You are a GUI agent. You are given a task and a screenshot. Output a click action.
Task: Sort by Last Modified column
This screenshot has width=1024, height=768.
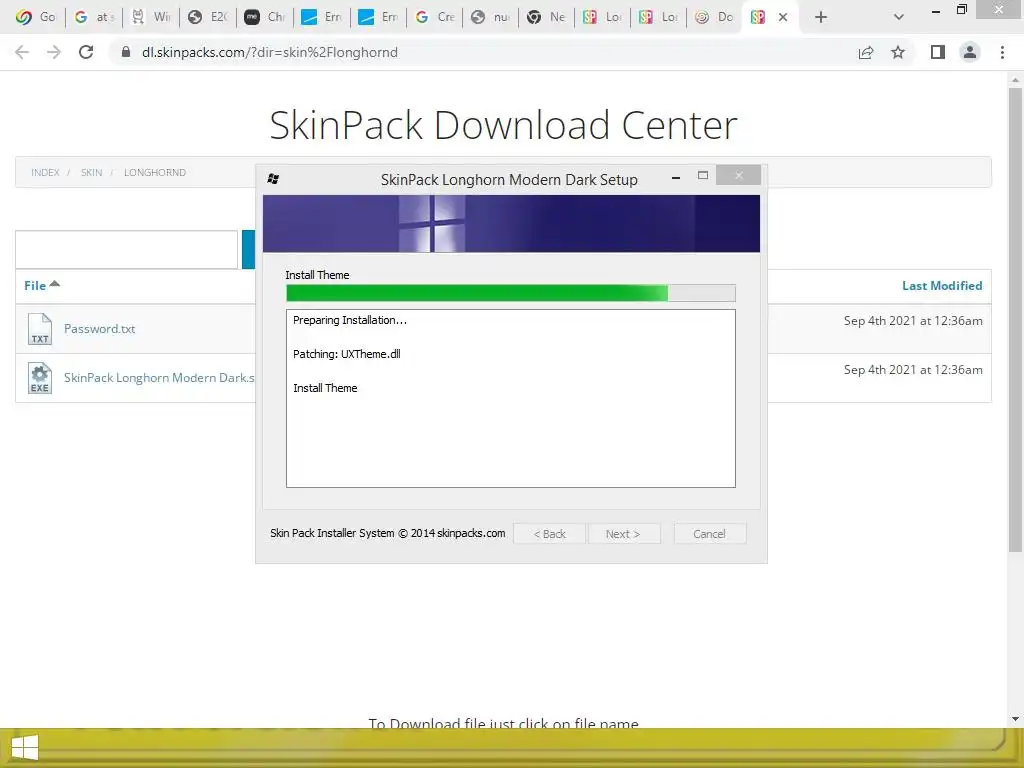pyautogui.click(x=942, y=285)
